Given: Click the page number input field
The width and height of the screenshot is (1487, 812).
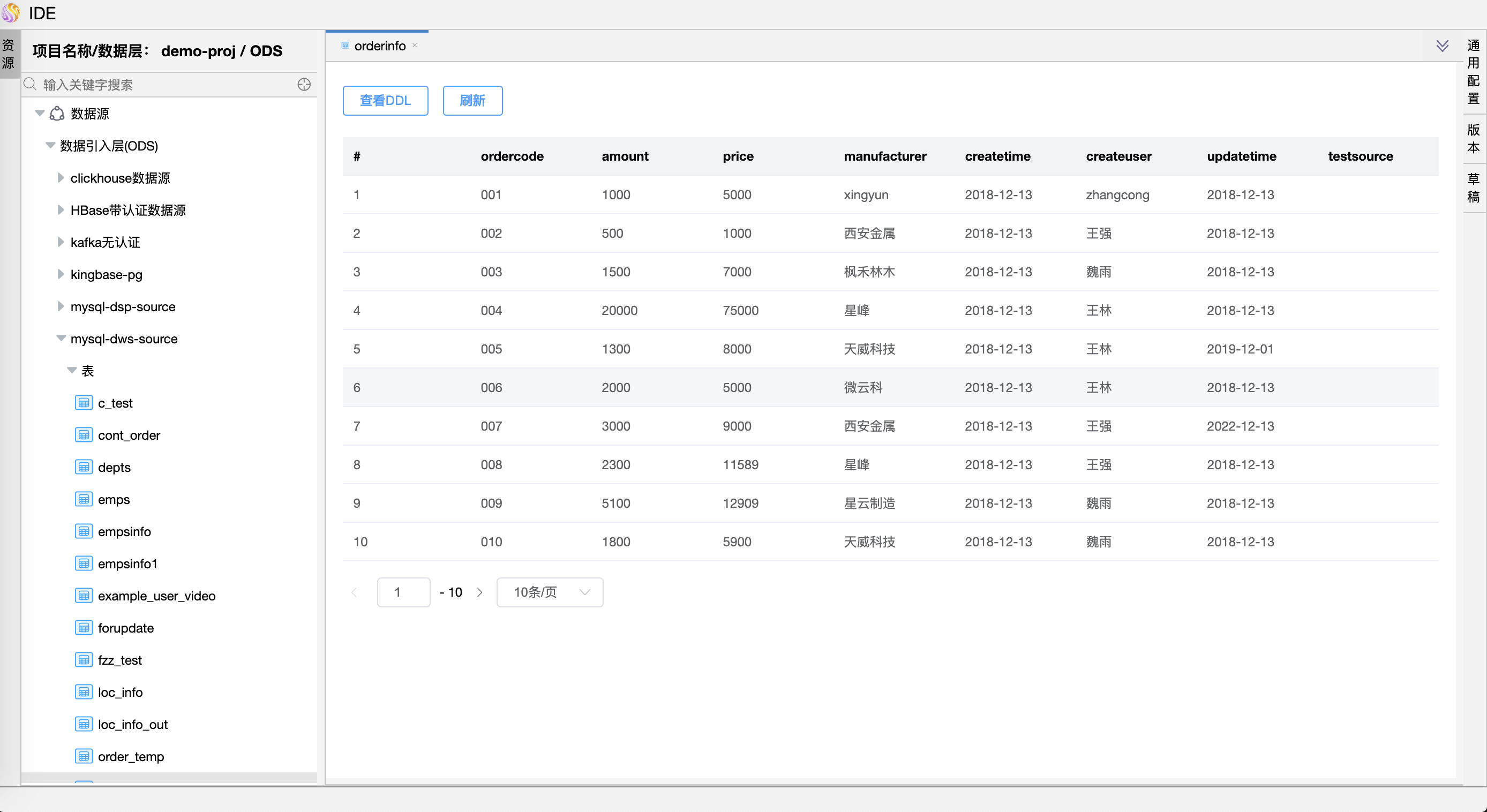Looking at the screenshot, I should click(x=403, y=592).
